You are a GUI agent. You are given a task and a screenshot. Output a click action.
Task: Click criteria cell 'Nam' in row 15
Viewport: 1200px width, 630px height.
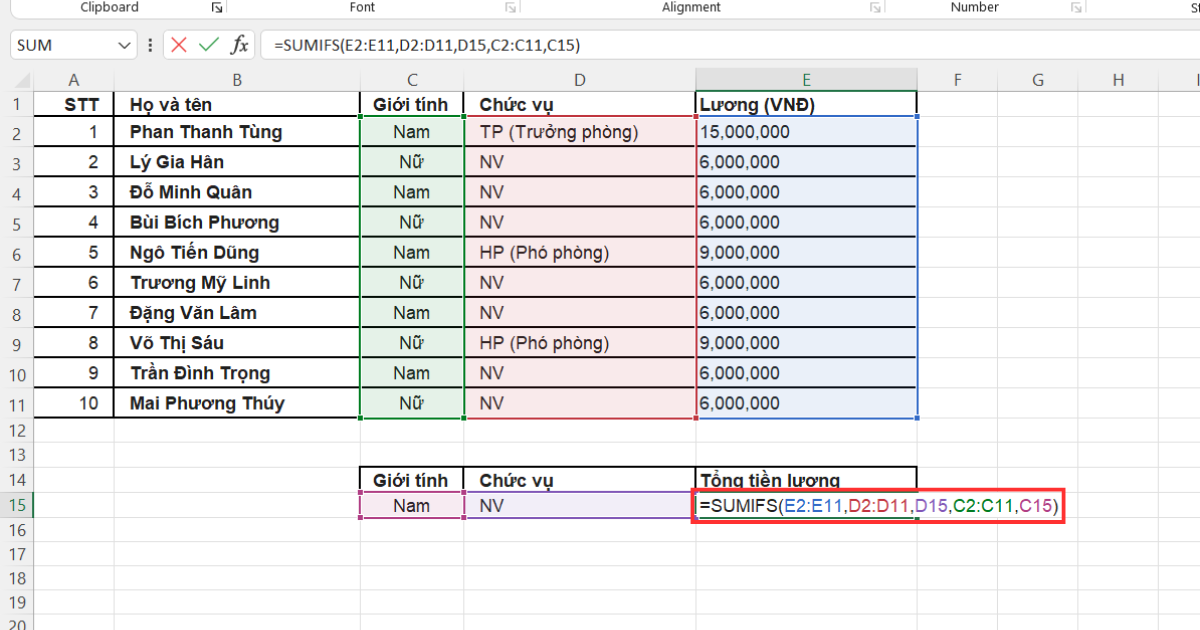coord(412,505)
